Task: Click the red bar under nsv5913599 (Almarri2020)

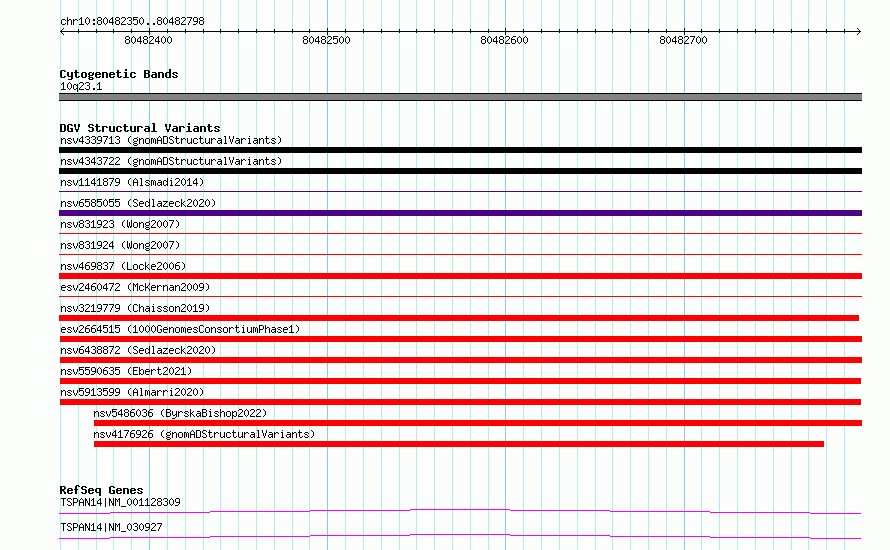Action: point(460,402)
